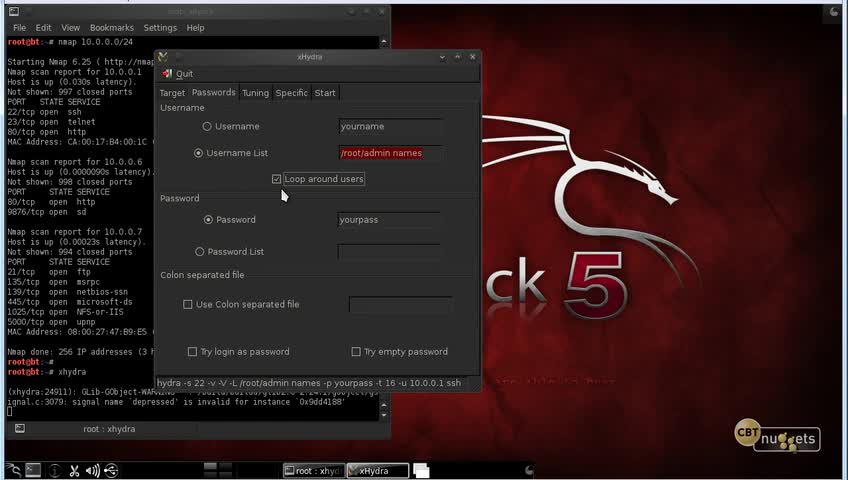
Task: Close the xHydra window
Action: tap(473, 57)
